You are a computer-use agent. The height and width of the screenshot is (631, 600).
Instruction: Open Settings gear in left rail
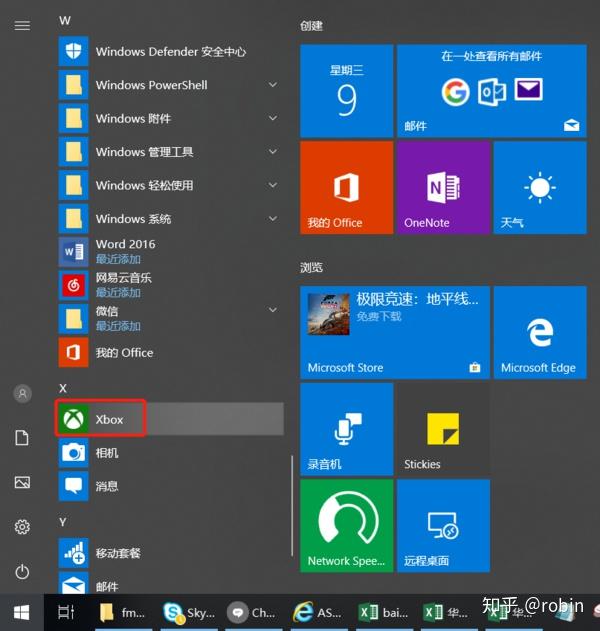coord(22,526)
